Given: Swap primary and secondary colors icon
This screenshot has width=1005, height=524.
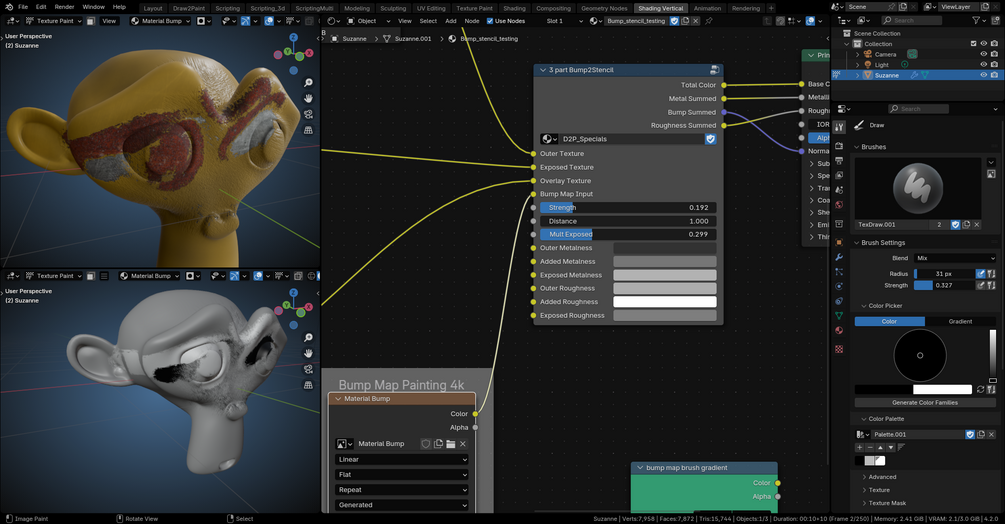Looking at the screenshot, I should click(981, 389).
